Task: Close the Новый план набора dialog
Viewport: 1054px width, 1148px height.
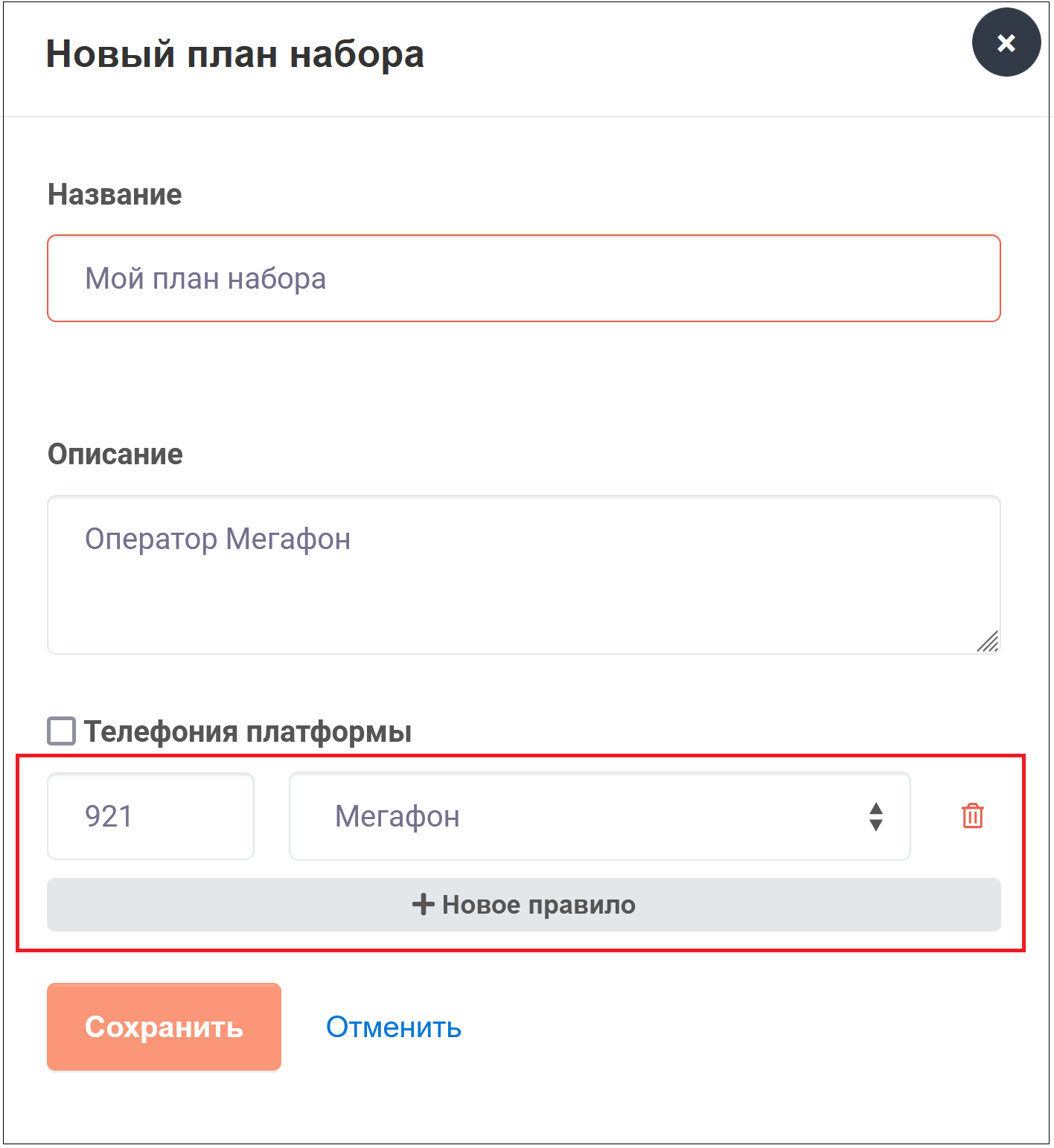Action: [1006, 42]
